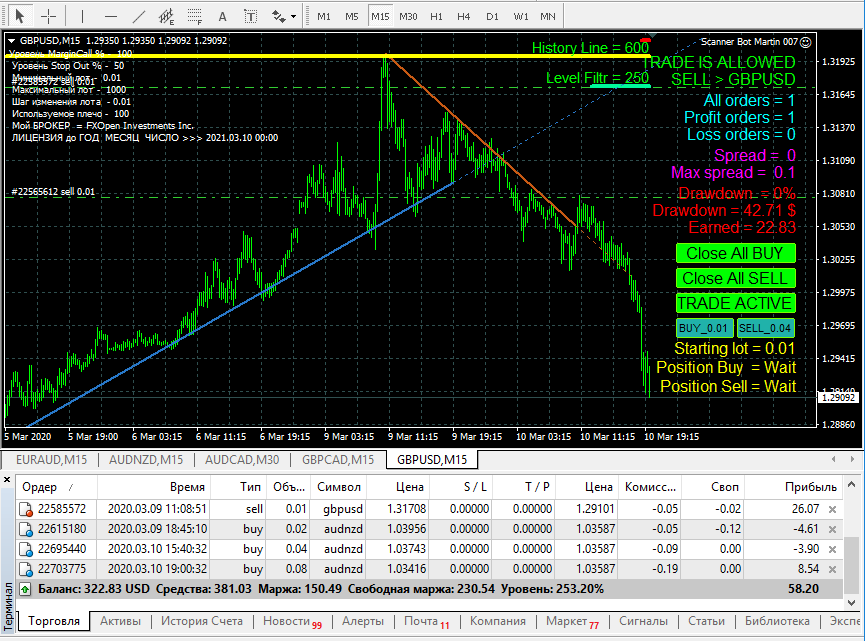Sort by the Ордер column header

(56, 487)
